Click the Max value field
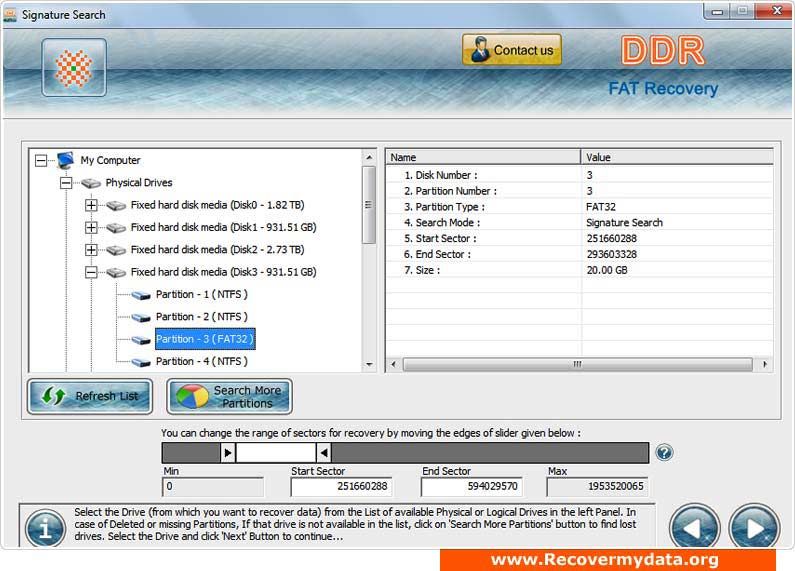795x571 pixels. [x=597, y=487]
